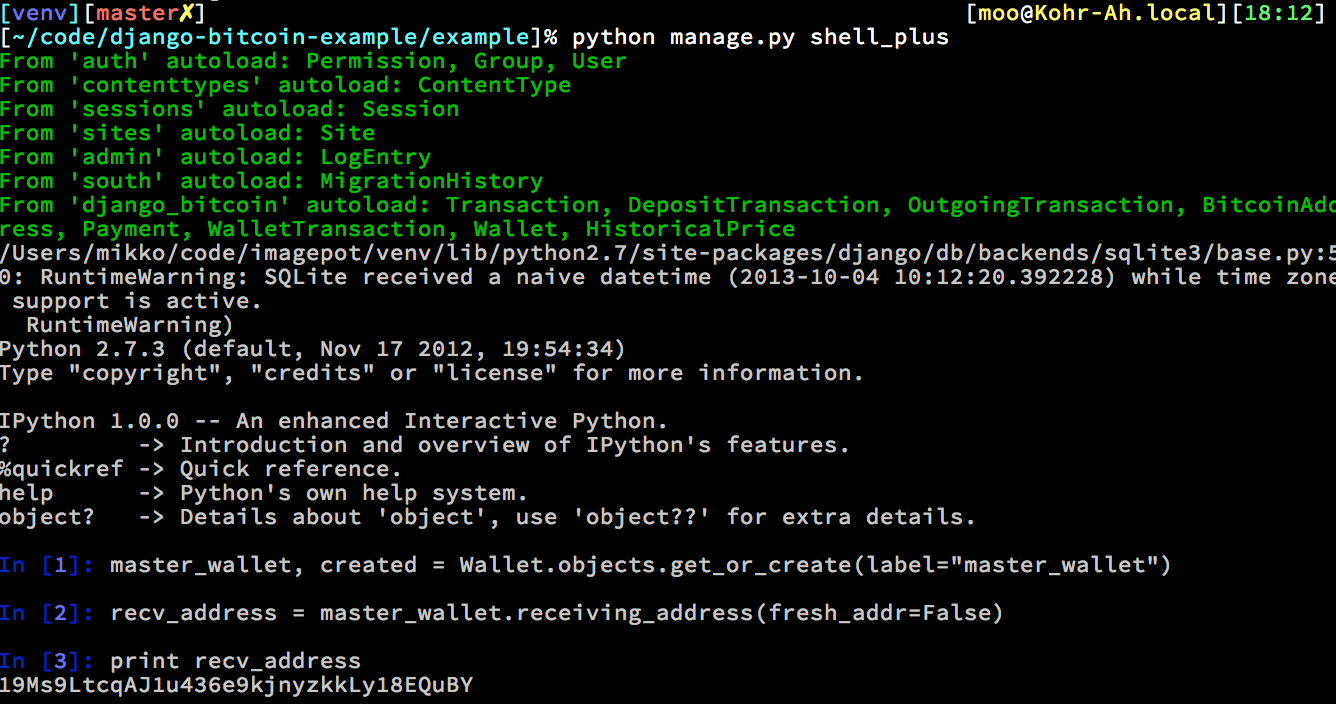Click the shell_plus command argument
The image size is (1336, 704).
pos(879,38)
